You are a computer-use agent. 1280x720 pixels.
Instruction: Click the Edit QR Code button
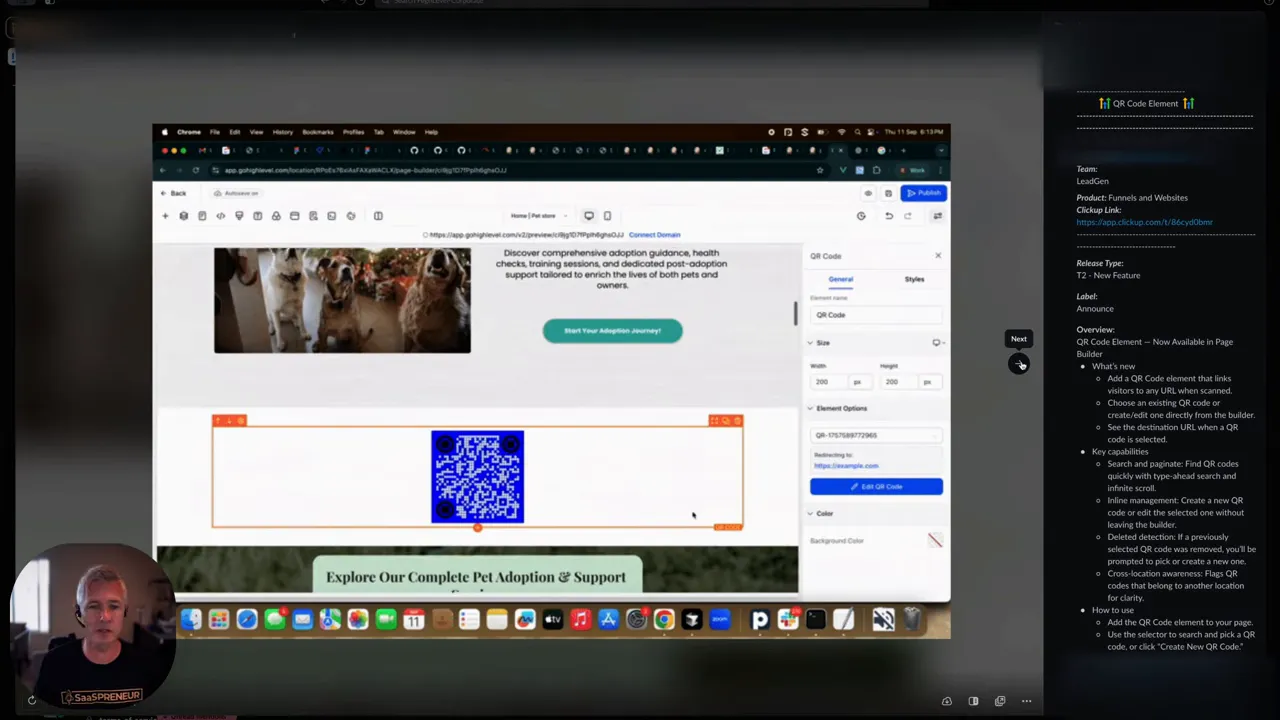[x=876, y=487]
